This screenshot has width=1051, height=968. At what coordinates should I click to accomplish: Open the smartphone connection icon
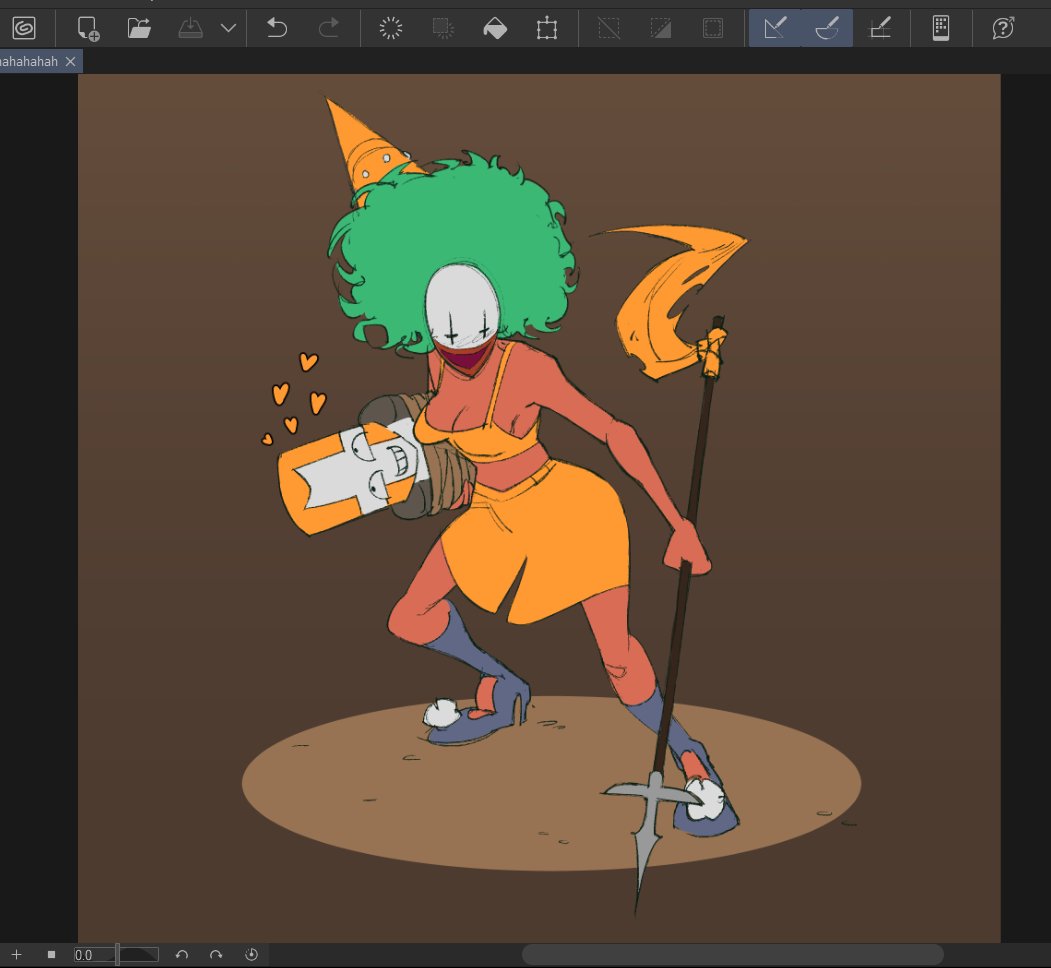point(941,28)
